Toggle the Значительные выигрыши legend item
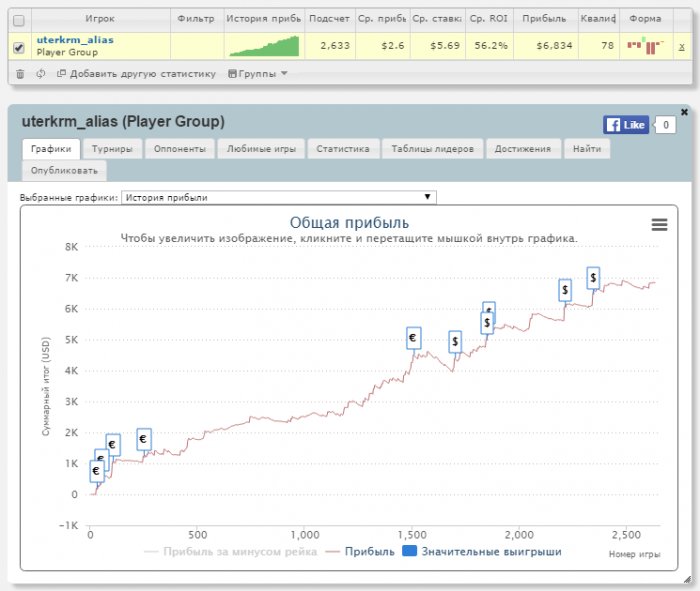 (481, 551)
